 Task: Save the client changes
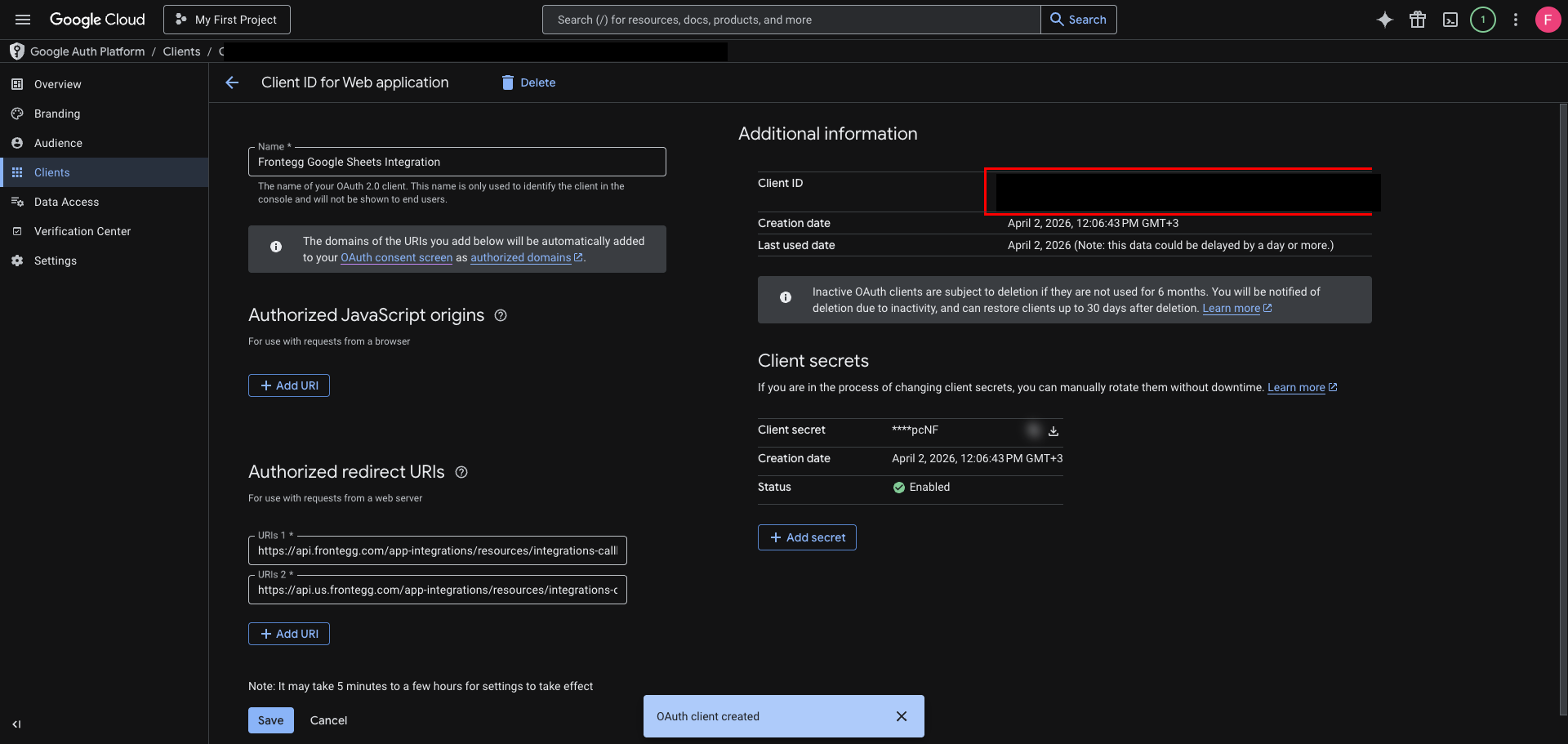tap(271, 720)
